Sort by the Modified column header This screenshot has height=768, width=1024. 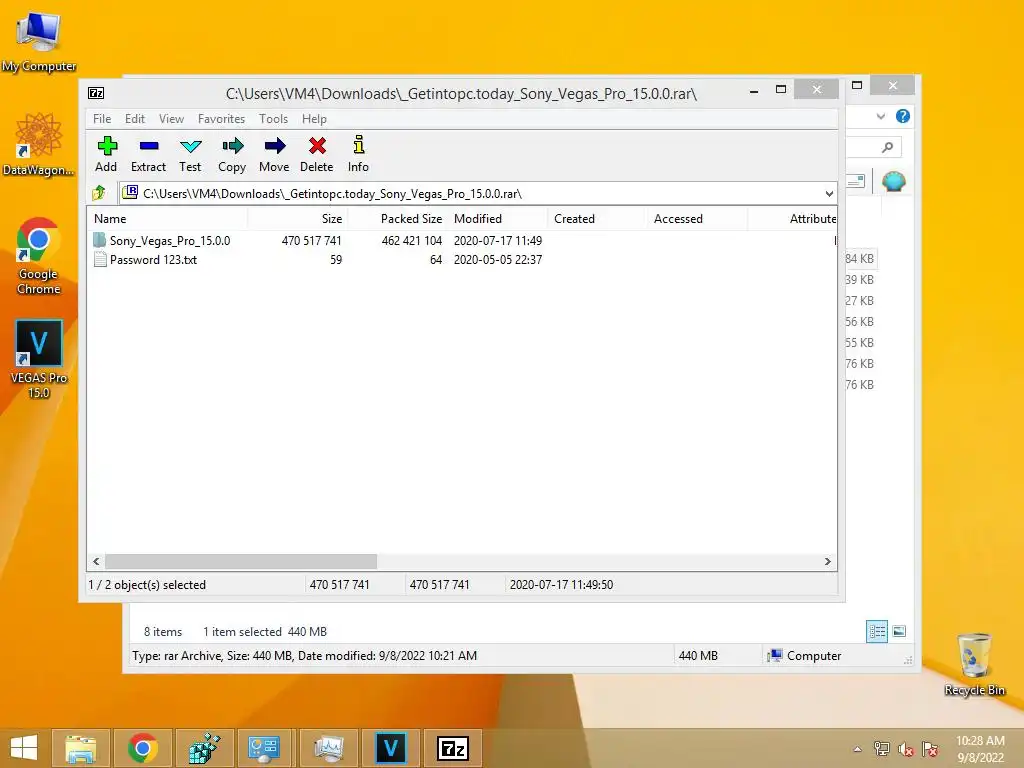click(x=498, y=219)
